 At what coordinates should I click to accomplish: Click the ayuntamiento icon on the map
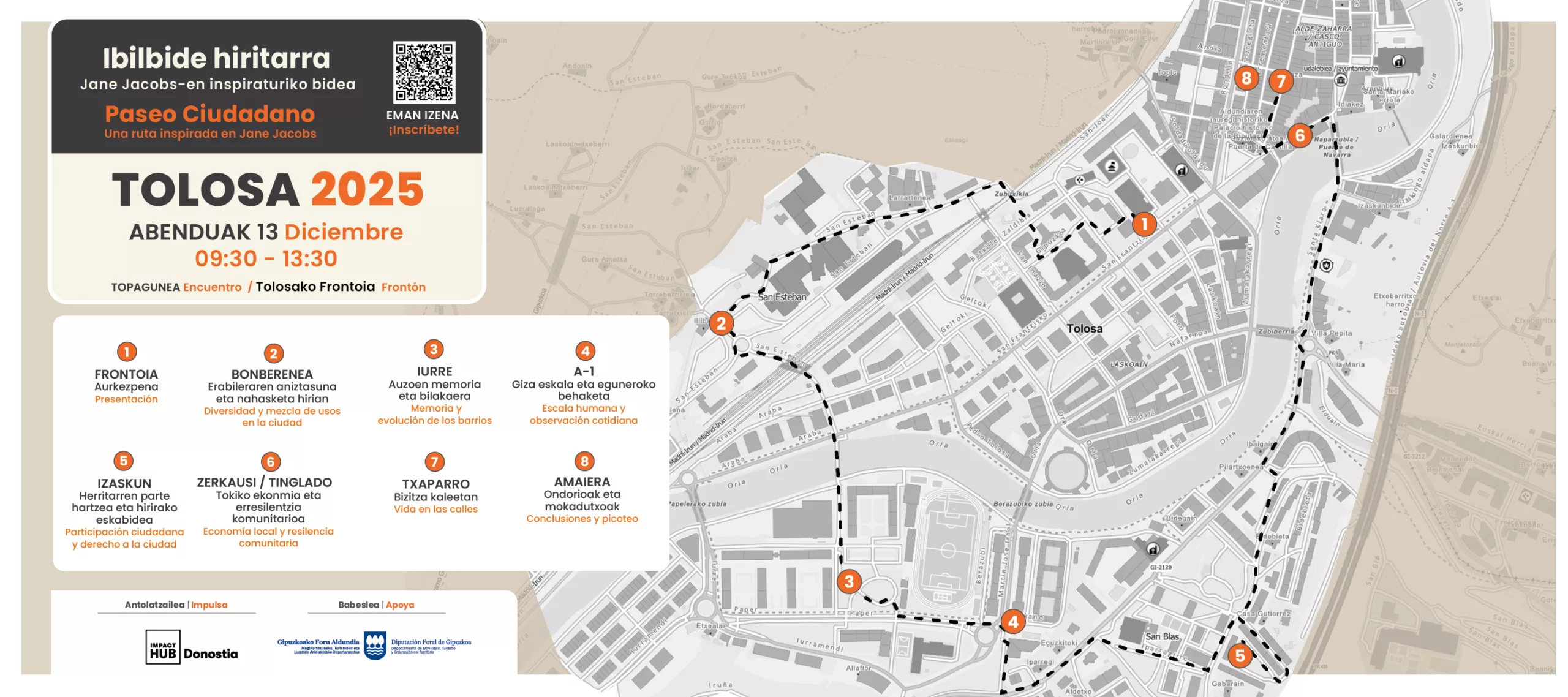[1340, 80]
